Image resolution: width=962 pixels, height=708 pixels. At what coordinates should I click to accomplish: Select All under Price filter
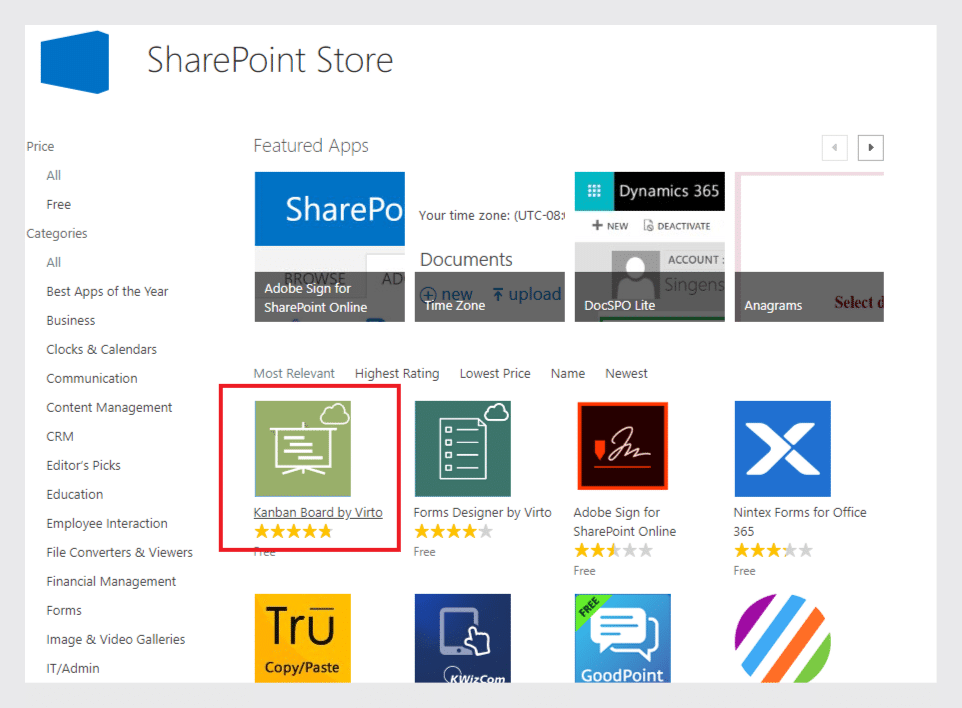(x=53, y=175)
